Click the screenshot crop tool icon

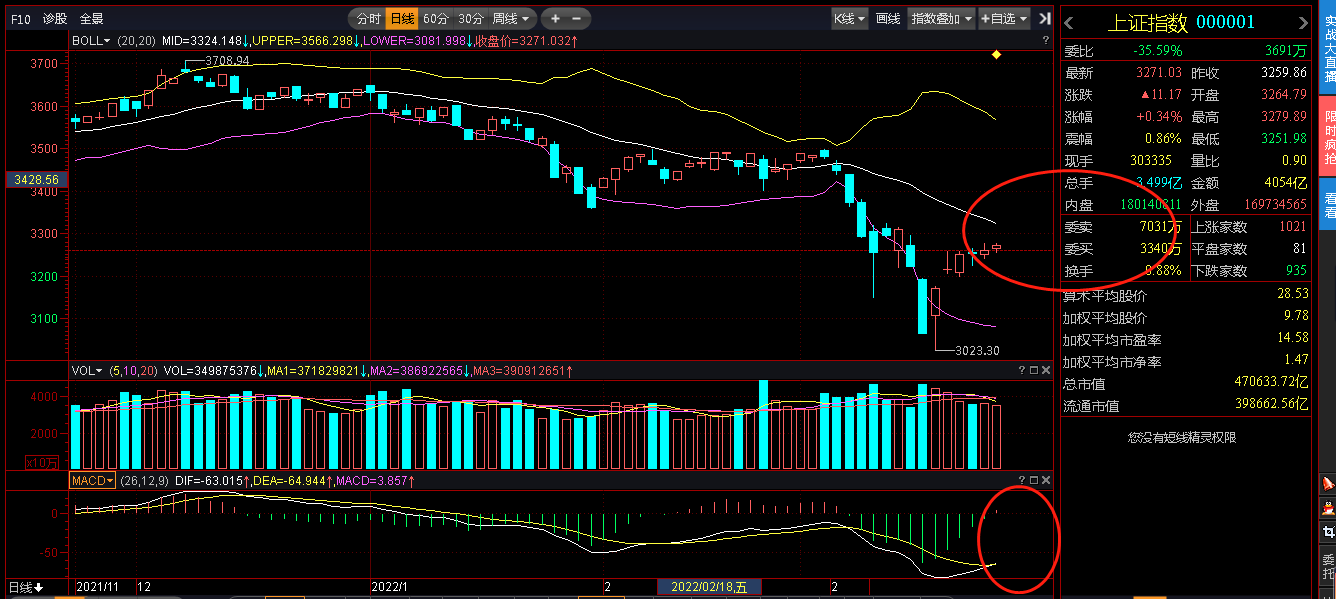1327,532
